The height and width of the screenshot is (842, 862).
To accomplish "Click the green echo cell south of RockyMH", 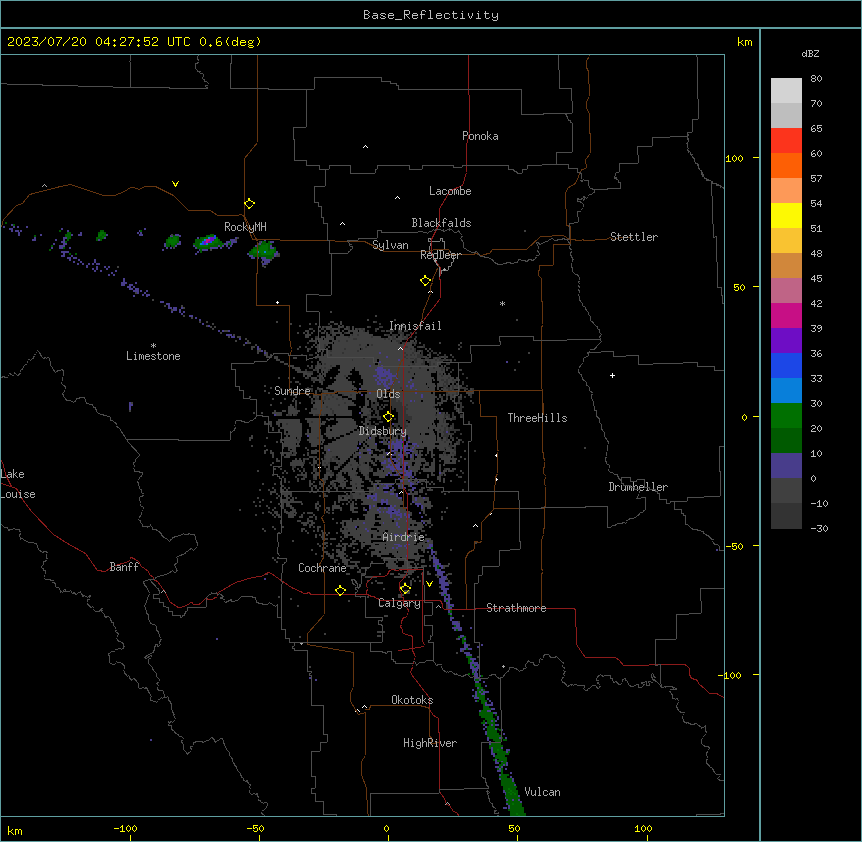I will [x=263, y=252].
